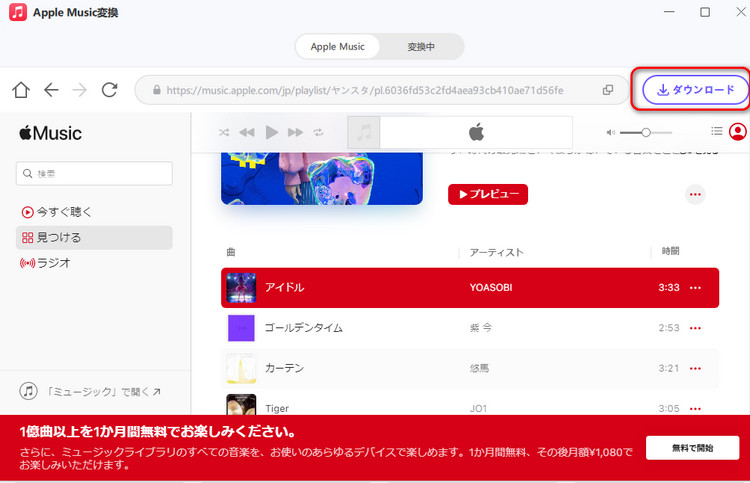Click the Tiger album thumbnail
Viewport: 750px width, 483px height.
(x=241, y=404)
